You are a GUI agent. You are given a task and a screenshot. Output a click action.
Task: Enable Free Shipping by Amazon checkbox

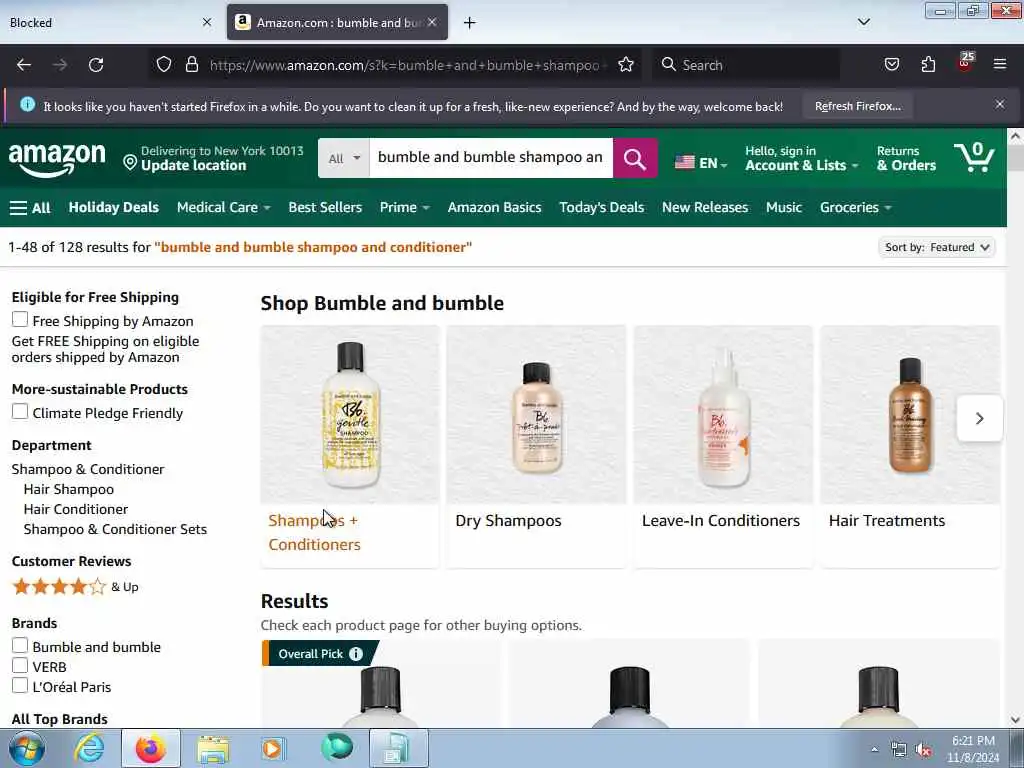(x=20, y=319)
